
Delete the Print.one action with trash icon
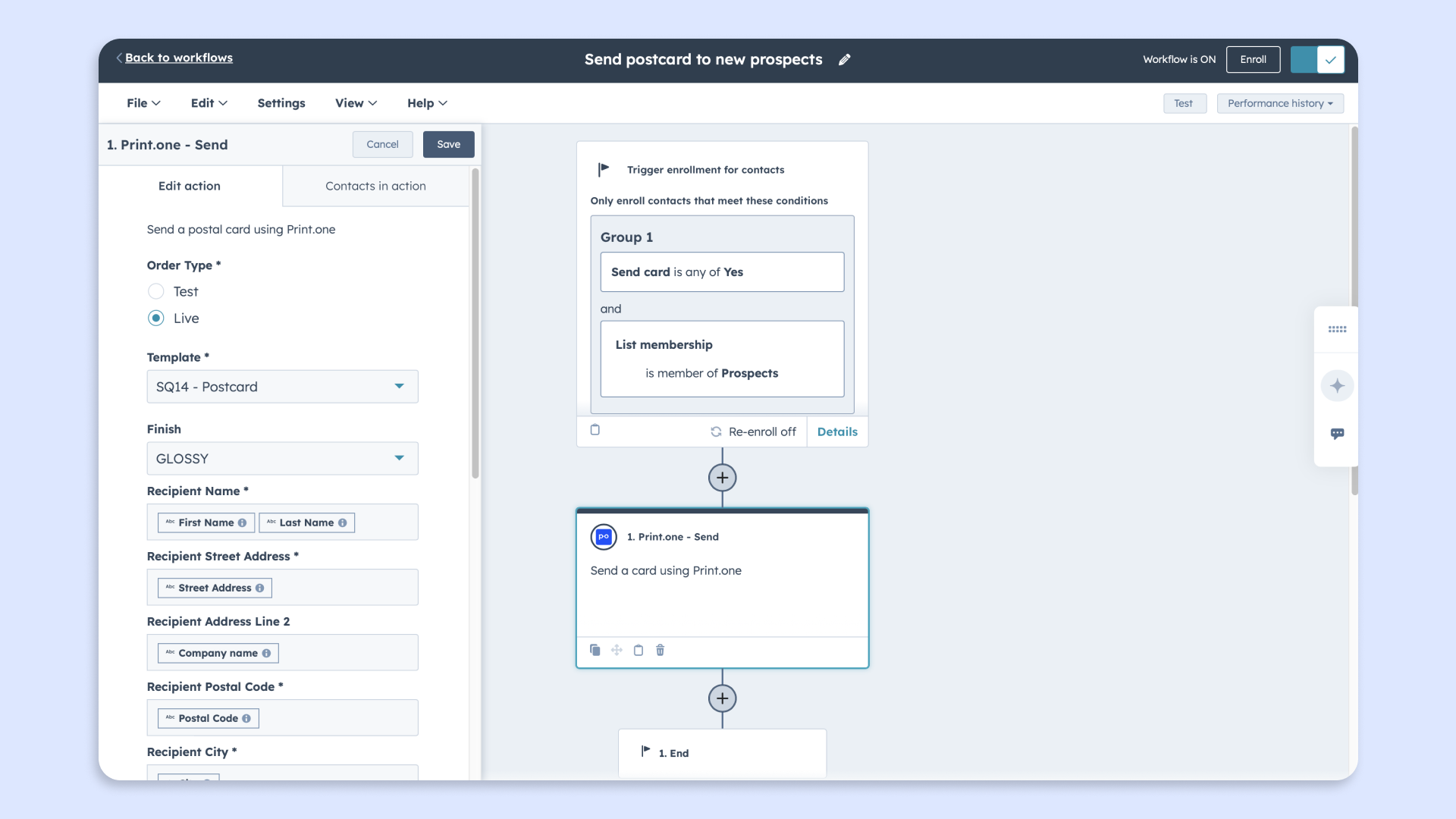[660, 650]
